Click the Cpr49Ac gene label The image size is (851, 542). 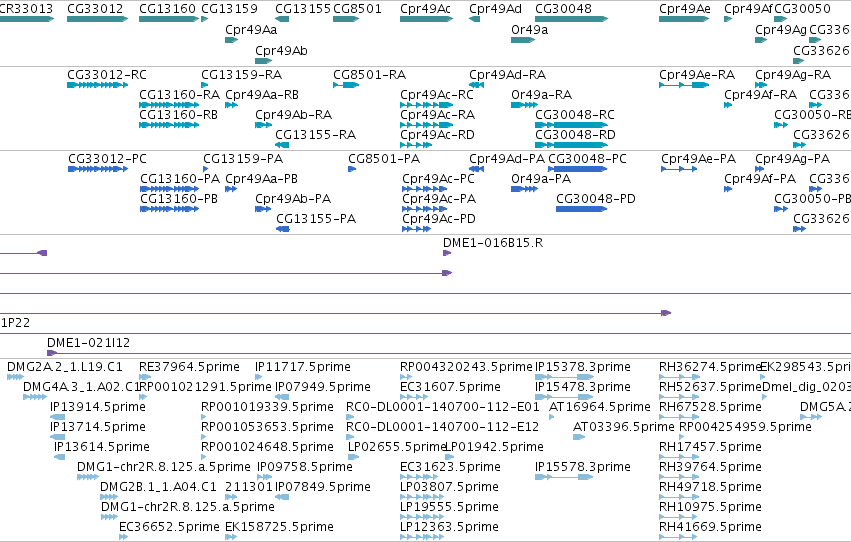click(426, 9)
